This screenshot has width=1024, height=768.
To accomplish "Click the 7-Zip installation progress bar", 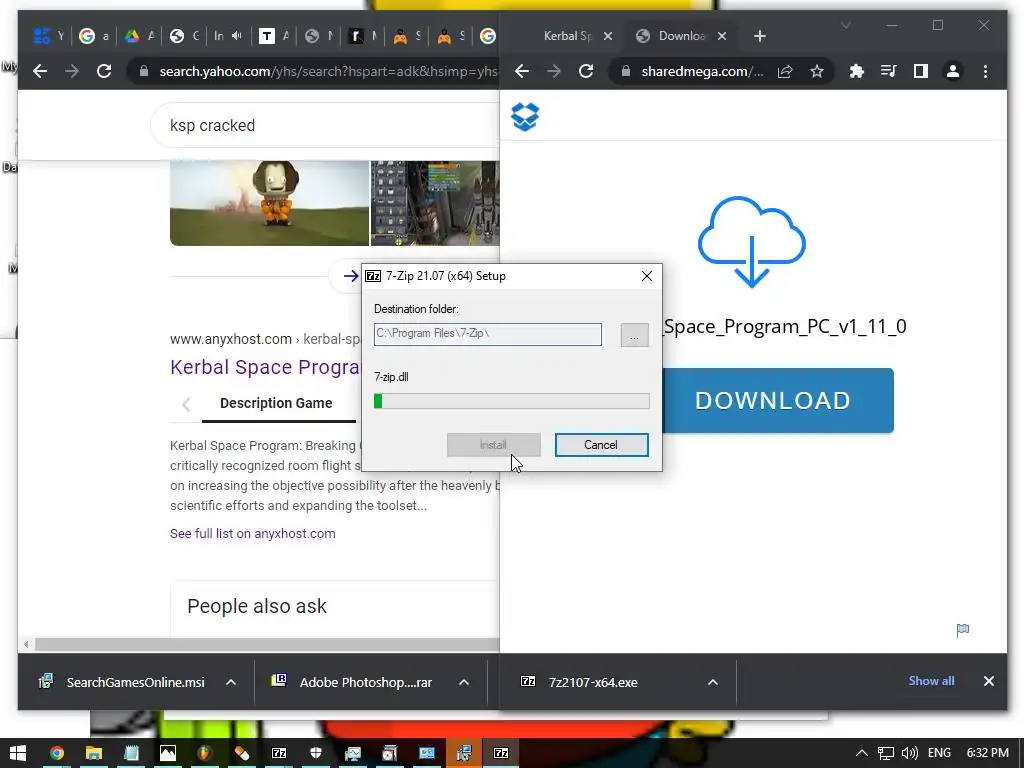I will (511, 401).
